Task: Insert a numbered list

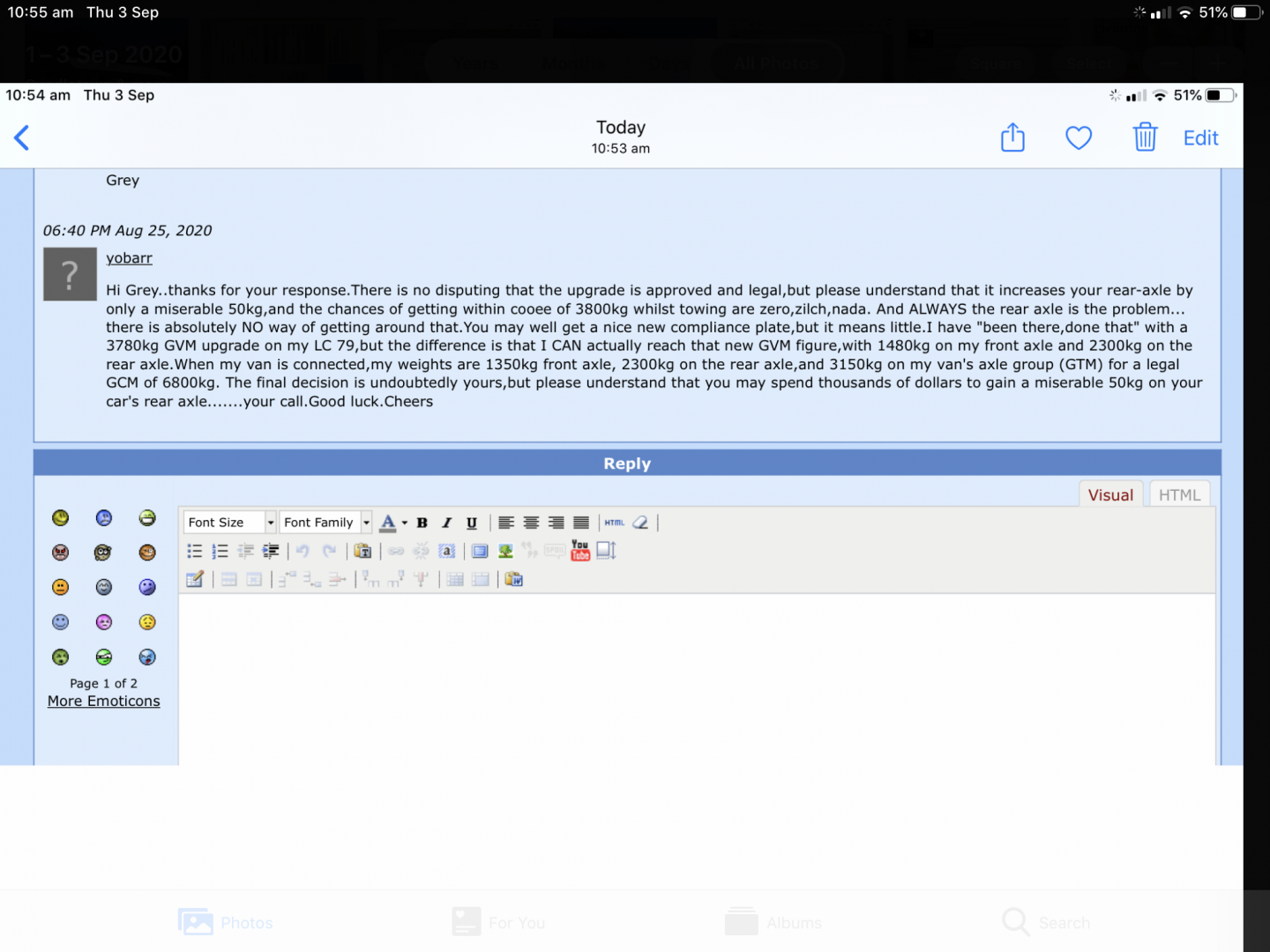Action: [x=220, y=551]
